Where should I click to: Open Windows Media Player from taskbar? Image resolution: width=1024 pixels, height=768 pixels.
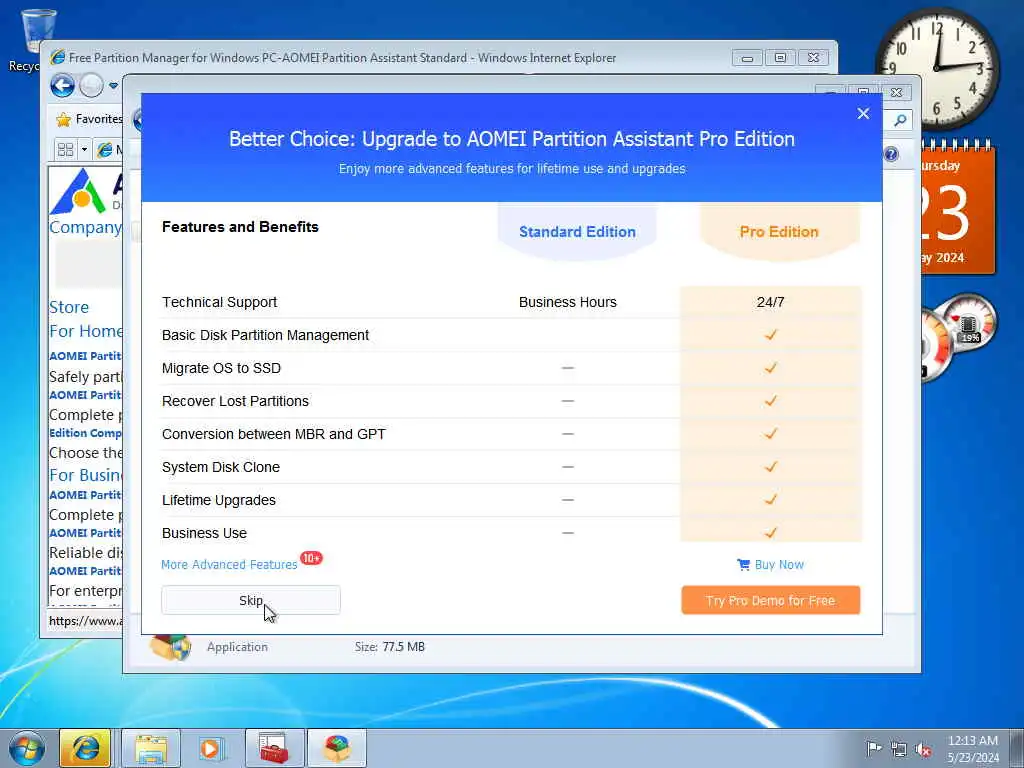[210, 748]
